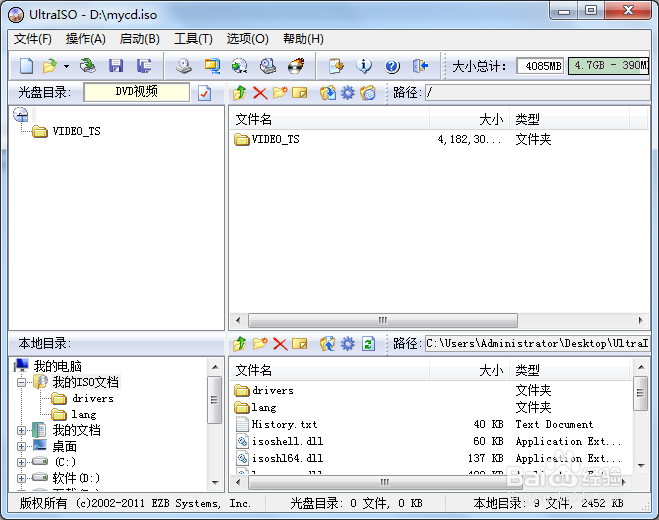
Task: Show the ISO image information
Action: click(x=364, y=66)
